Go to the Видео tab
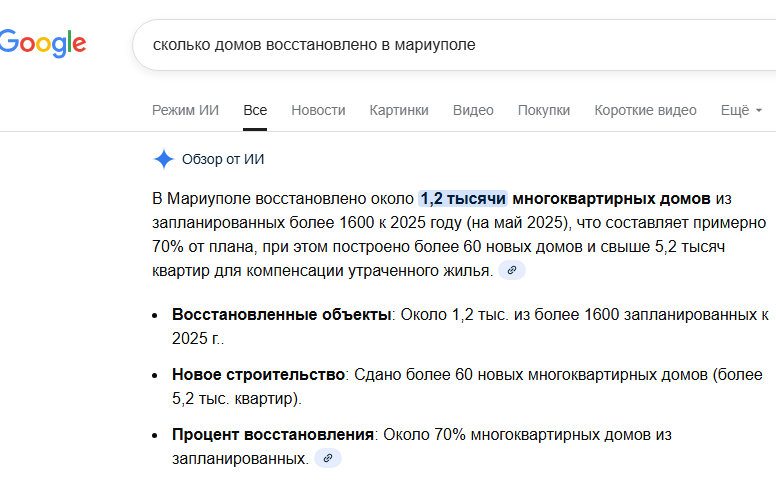 (473, 110)
